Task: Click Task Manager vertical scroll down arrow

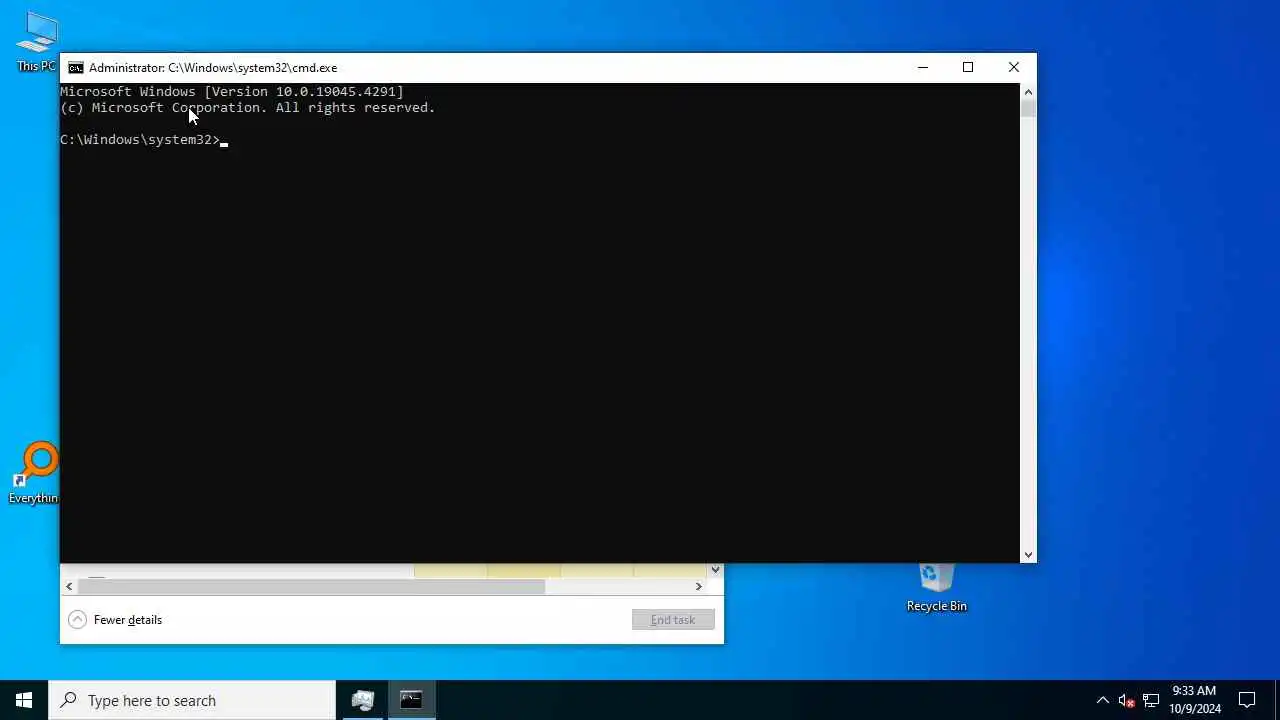Action: coord(715,570)
